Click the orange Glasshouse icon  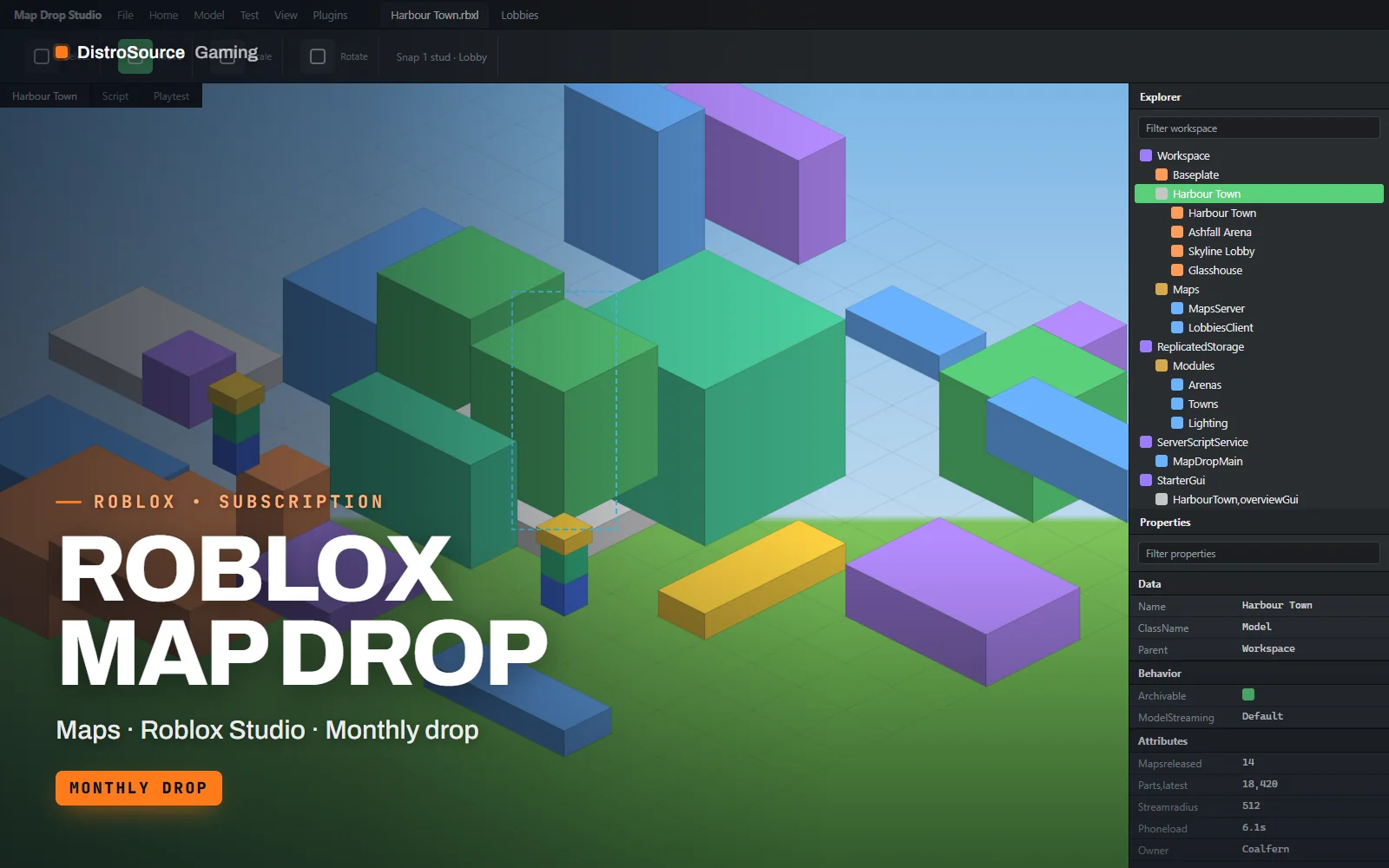[x=1177, y=270]
